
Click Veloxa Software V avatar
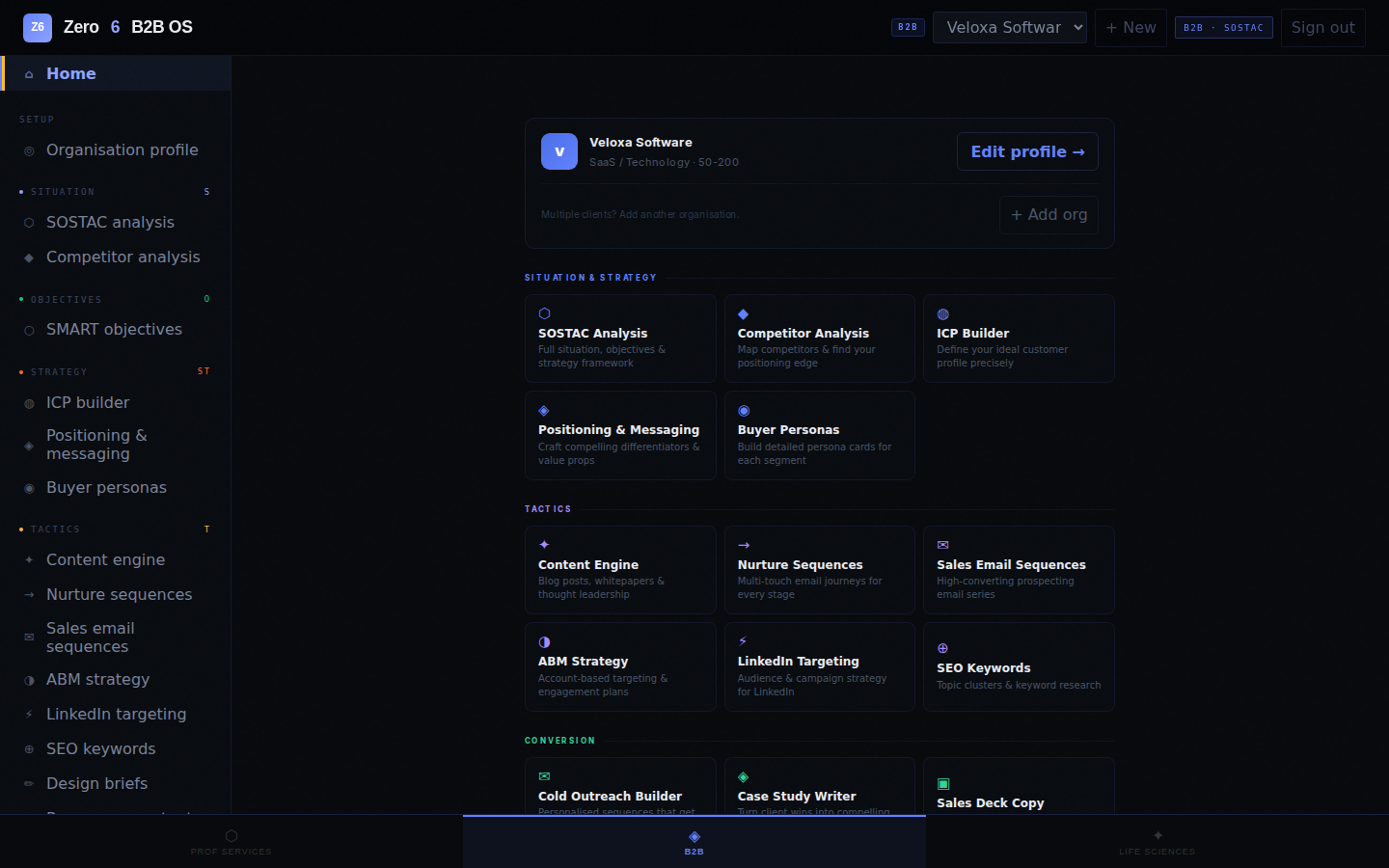(x=559, y=151)
